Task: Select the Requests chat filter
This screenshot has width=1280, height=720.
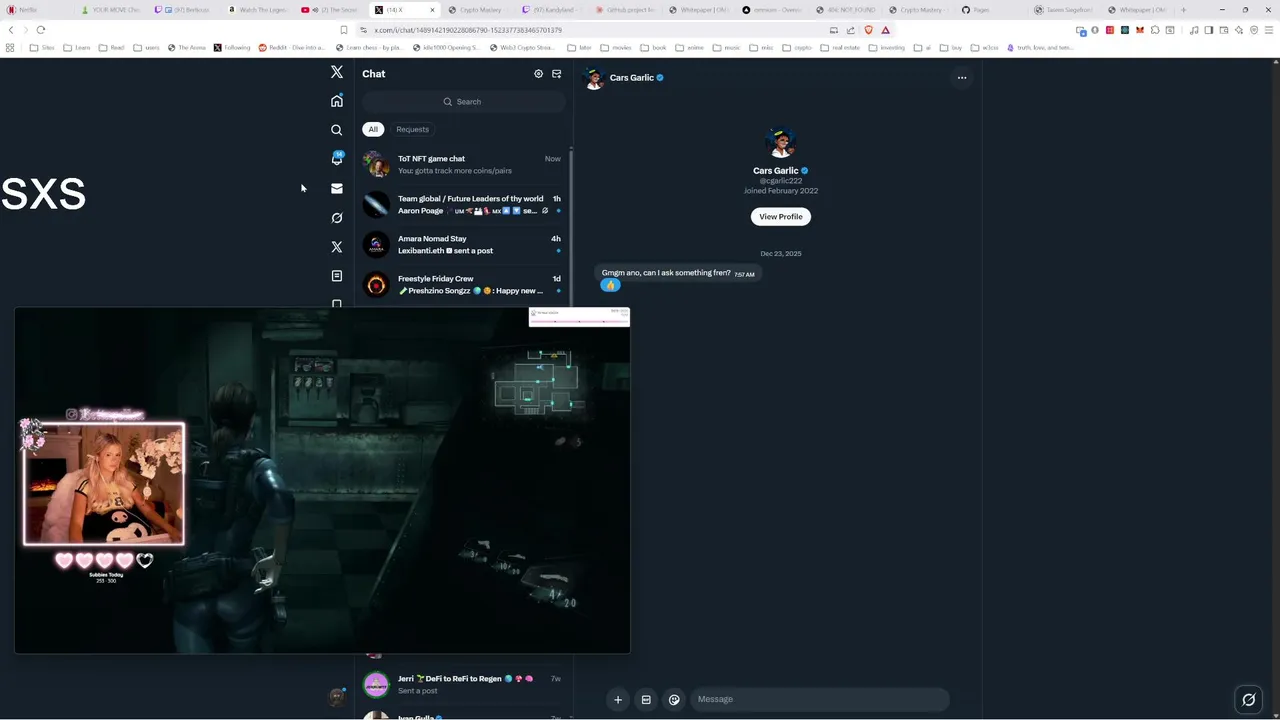Action: tap(412, 129)
